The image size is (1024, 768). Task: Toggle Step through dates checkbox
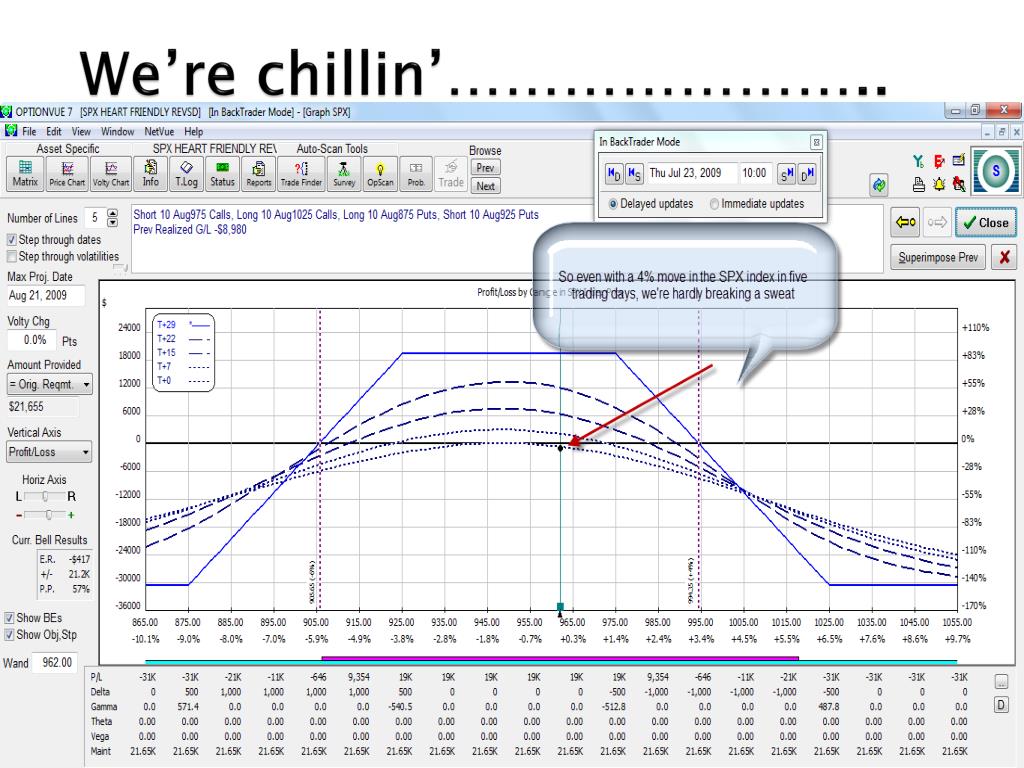tap(11, 240)
